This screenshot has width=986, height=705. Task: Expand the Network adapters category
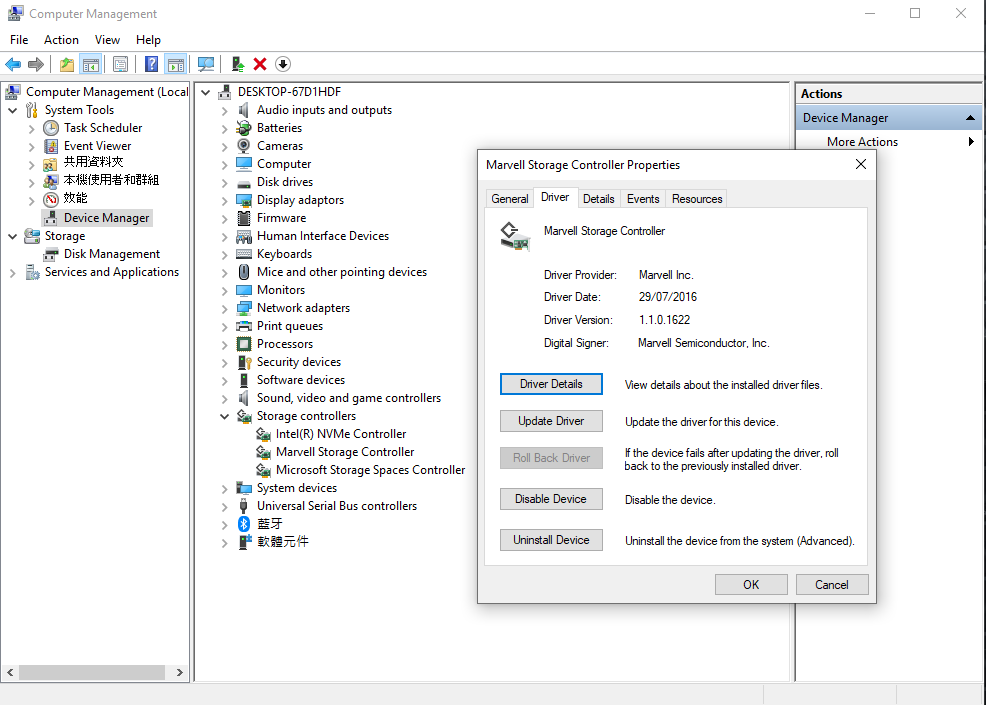point(225,308)
